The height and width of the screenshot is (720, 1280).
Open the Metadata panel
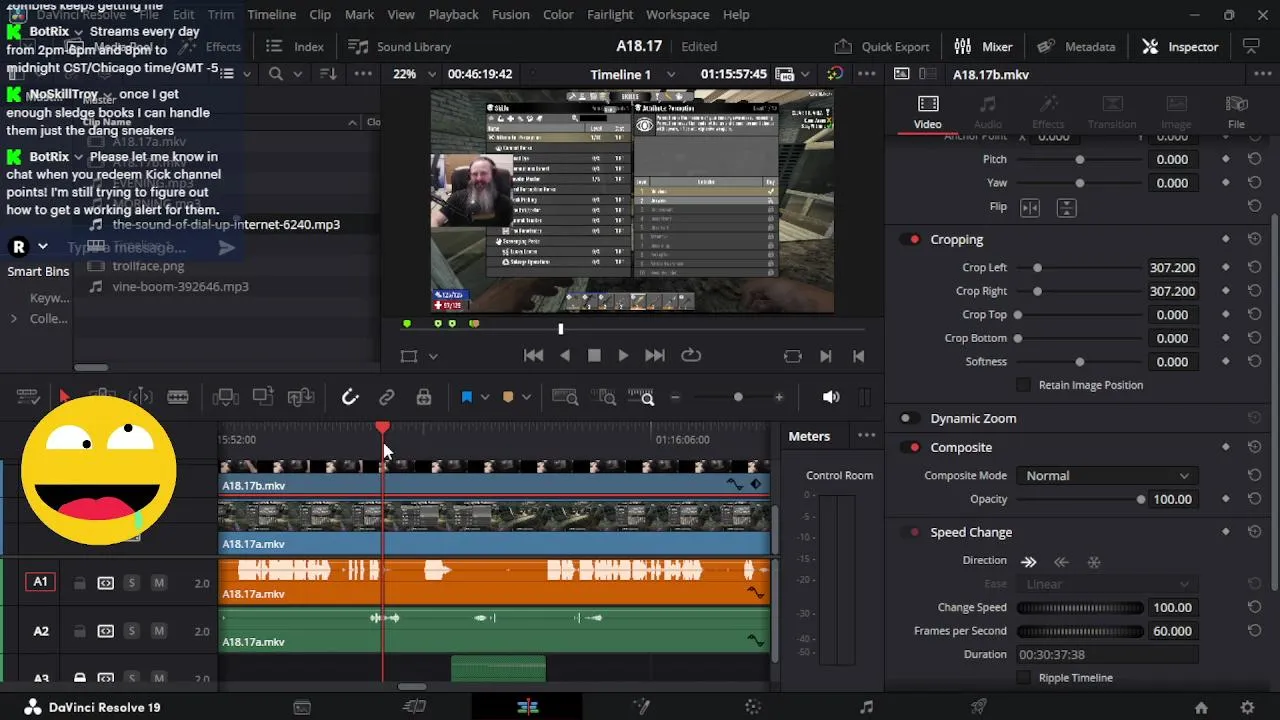pyautogui.click(x=1076, y=47)
